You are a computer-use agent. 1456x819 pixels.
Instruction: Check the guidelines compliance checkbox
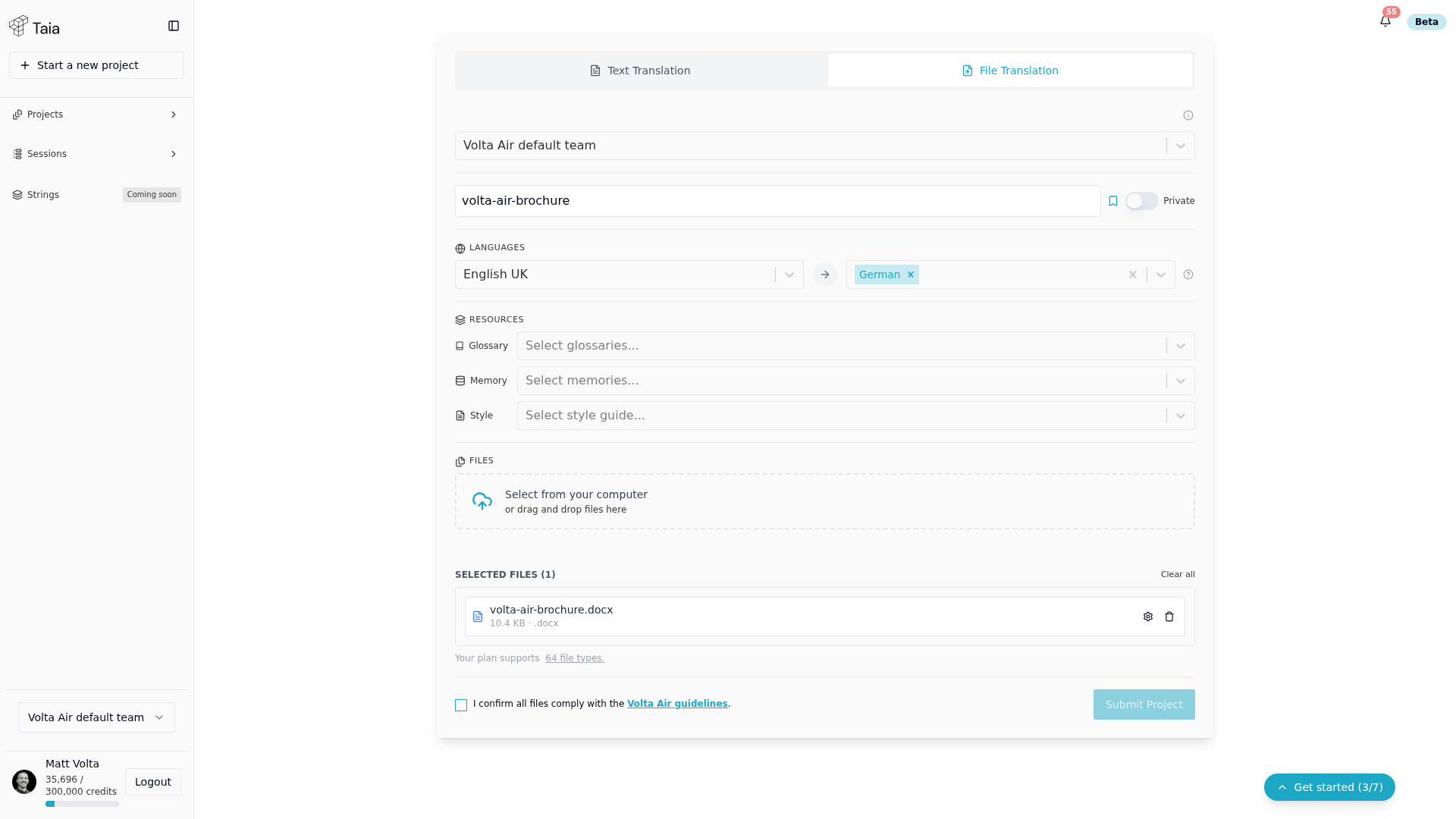pyautogui.click(x=461, y=705)
